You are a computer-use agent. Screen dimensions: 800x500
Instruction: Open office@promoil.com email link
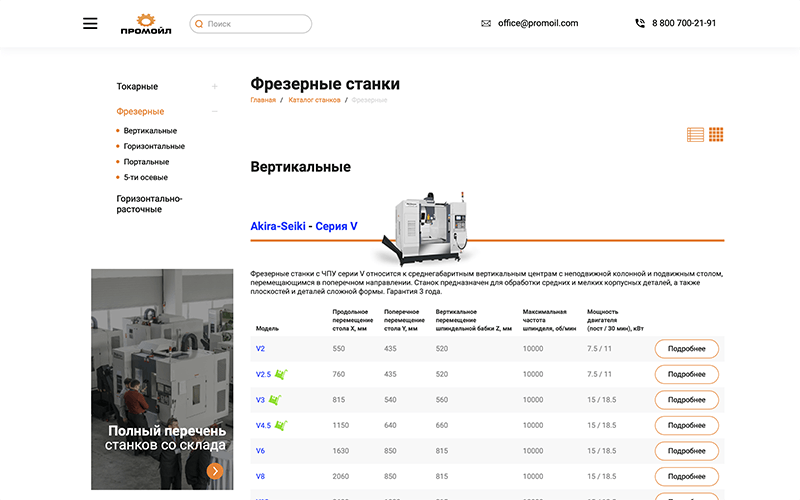[538, 23]
